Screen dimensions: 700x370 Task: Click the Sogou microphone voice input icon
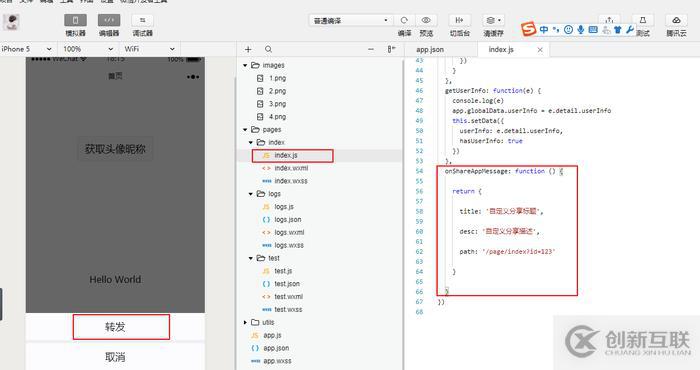point(580,30)
